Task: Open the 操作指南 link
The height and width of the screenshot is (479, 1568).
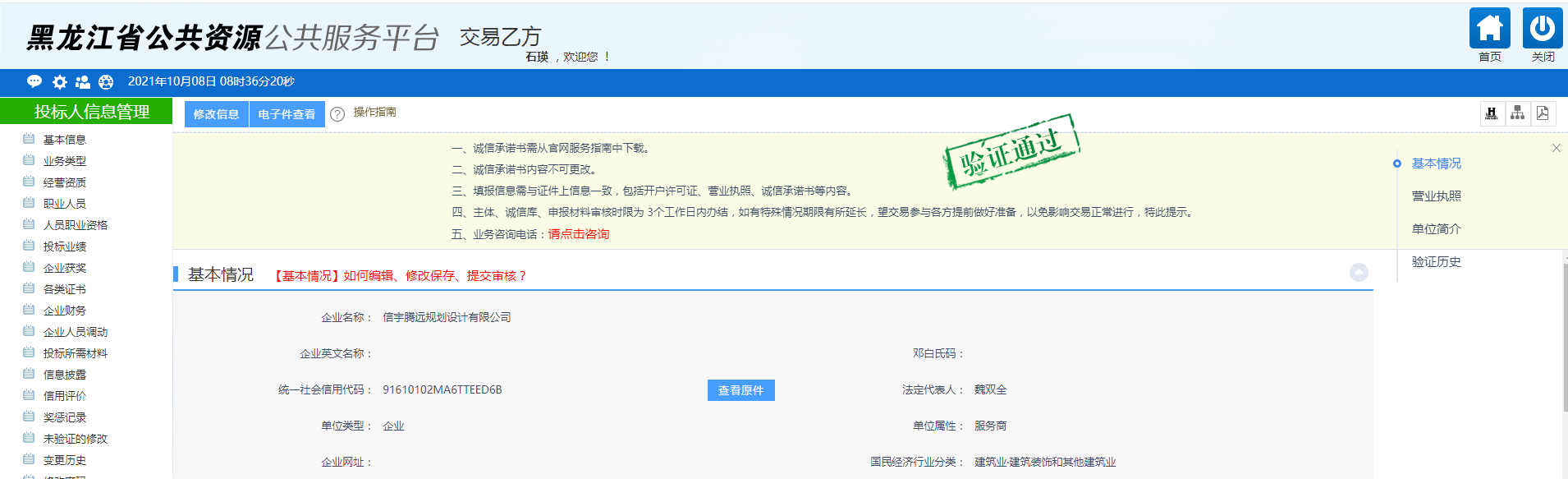Action: (x=374, y=112)
